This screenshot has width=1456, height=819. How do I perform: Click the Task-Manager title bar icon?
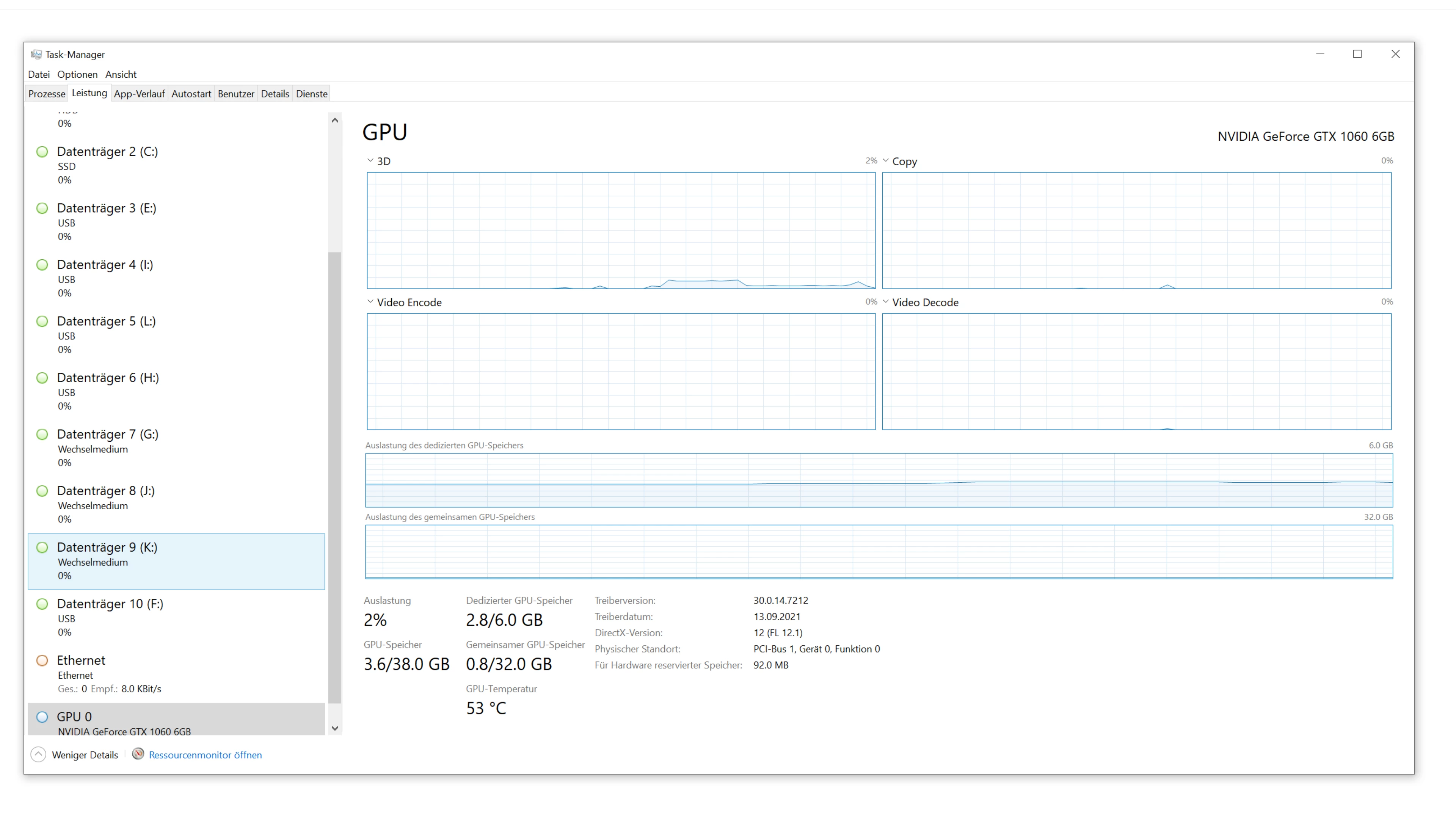point(36,54)
